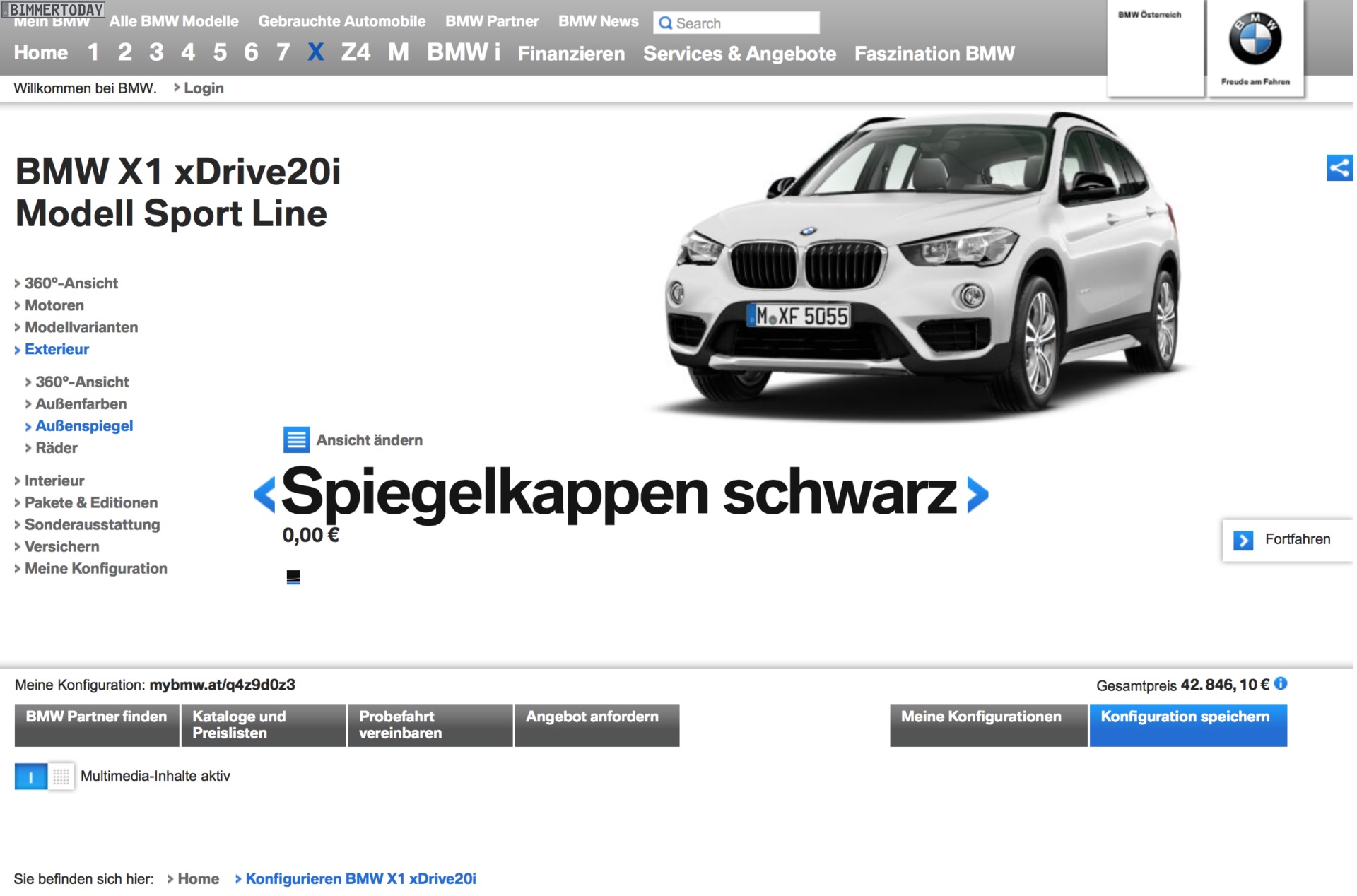Expand the Versichern section
Viewport: 1357px width, 896px height.
(x=61, y=546)
